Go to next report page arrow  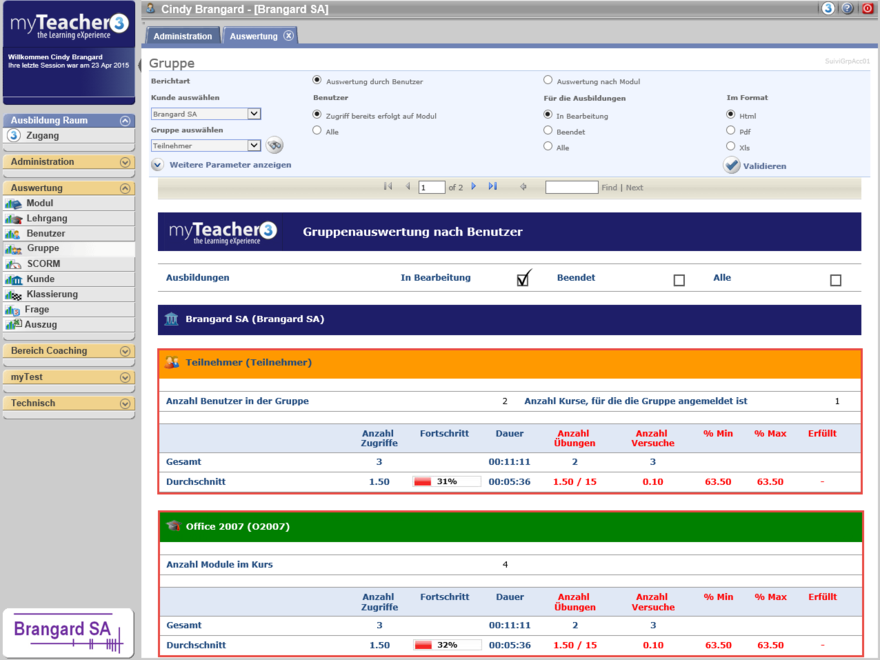coord(474,187)
